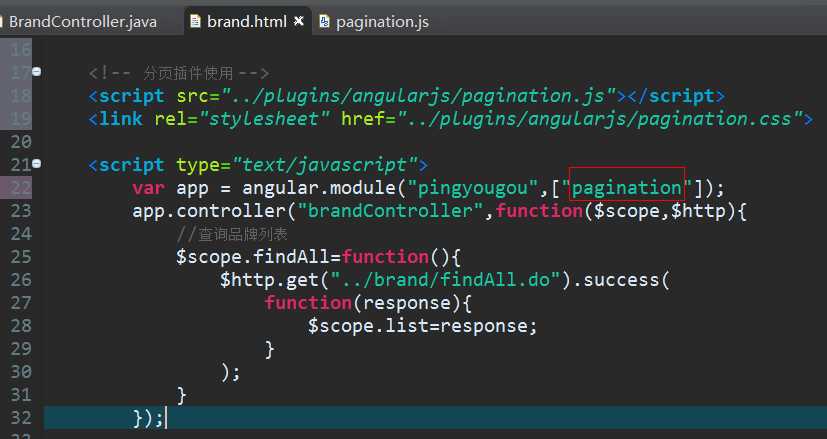Viewport: 827px width, 439px height.
Task: Click $scope,$http parameters on line 23
Action: coord(660,211)
